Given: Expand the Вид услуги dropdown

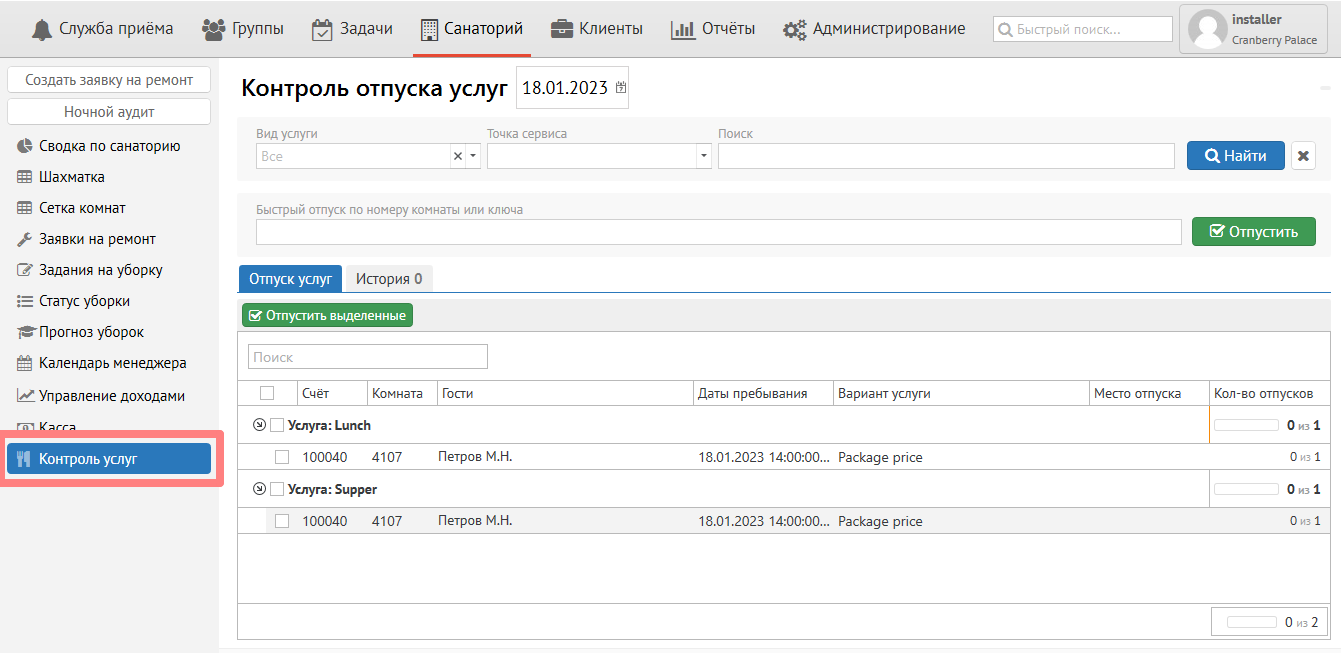Looking at the screenshot, I should click(473, 156).
